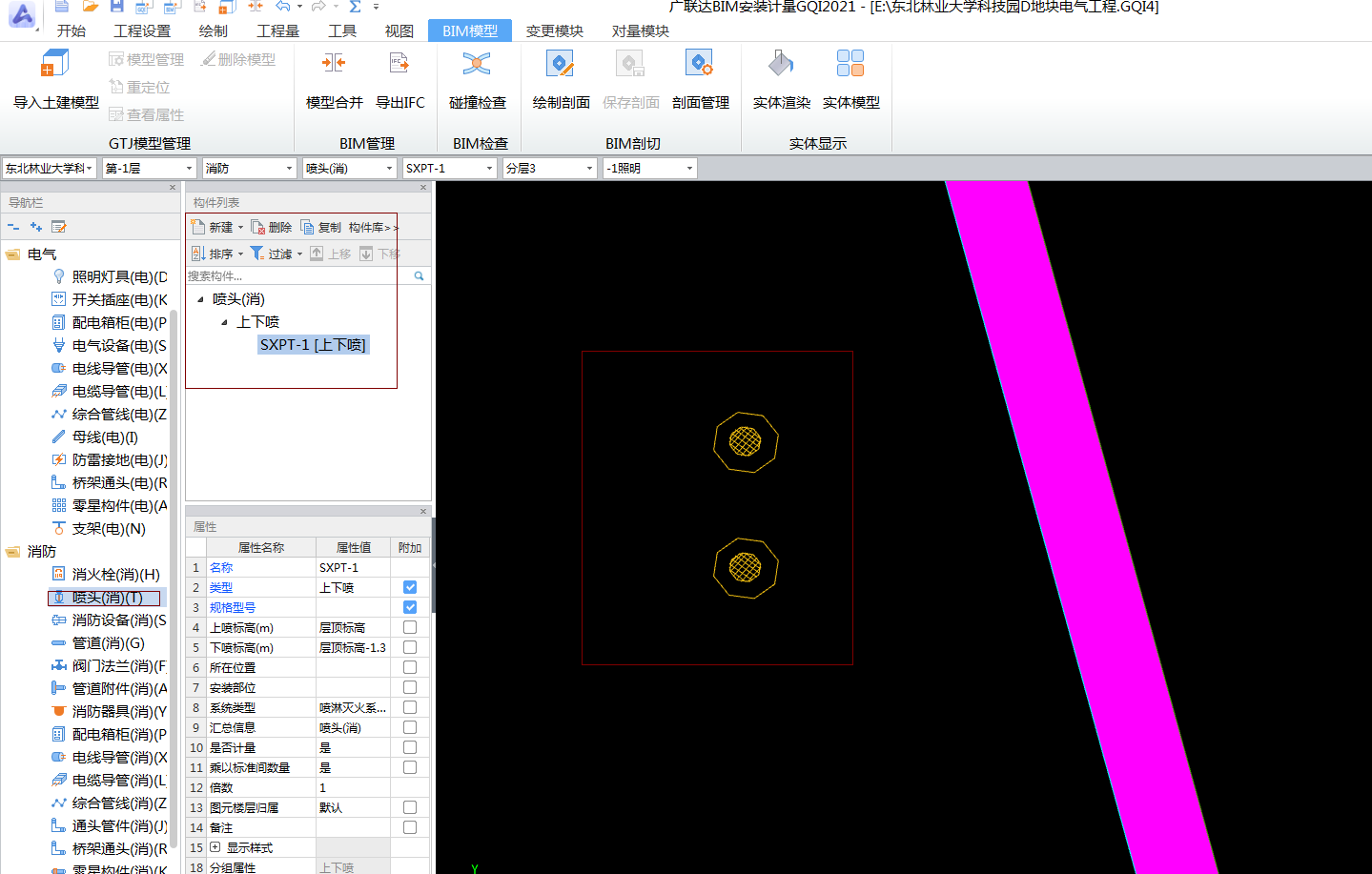Click the 名称 value cell SXPT-1

tap(353, 567)
